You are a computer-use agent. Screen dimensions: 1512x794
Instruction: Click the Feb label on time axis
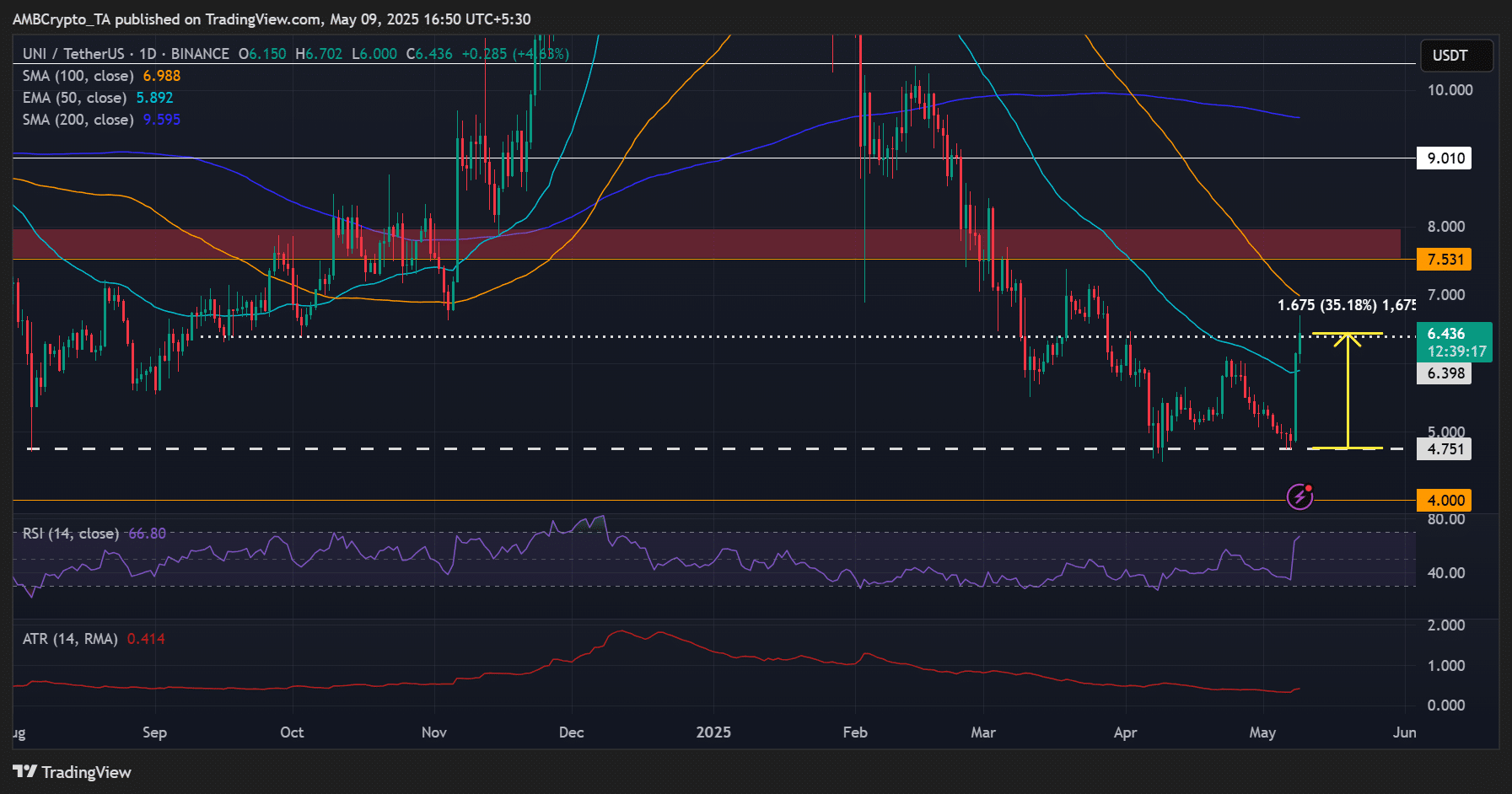point(854,732)
